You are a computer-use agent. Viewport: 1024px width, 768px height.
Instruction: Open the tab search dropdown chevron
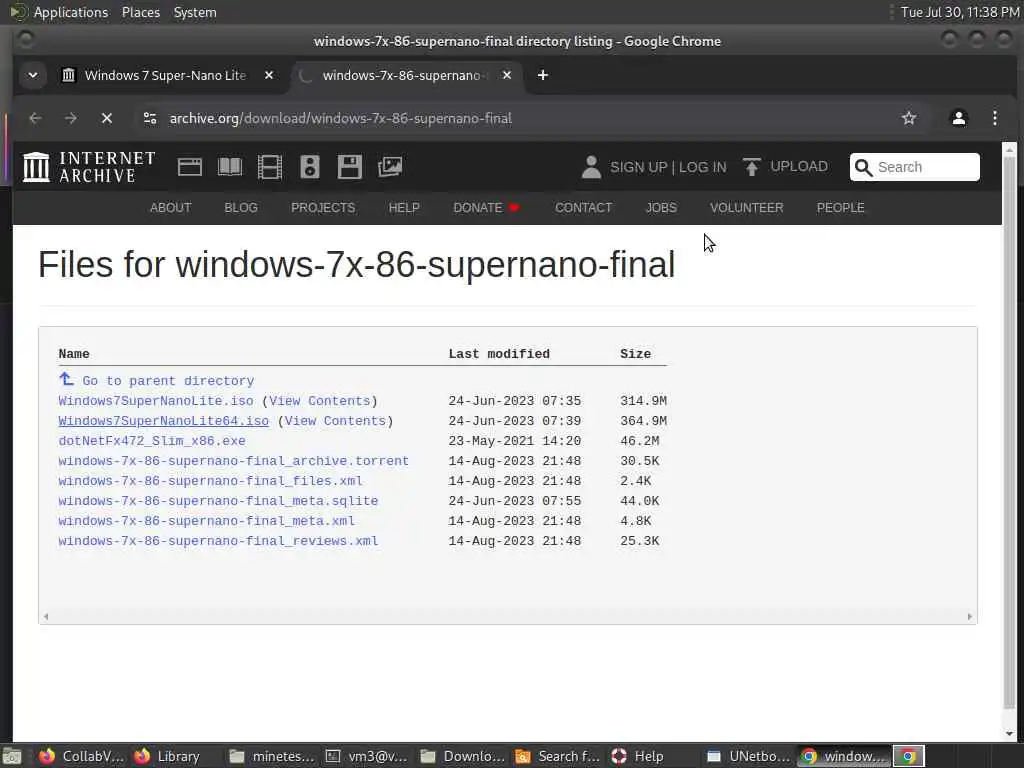pyautogui.click(x=33, y=76)
